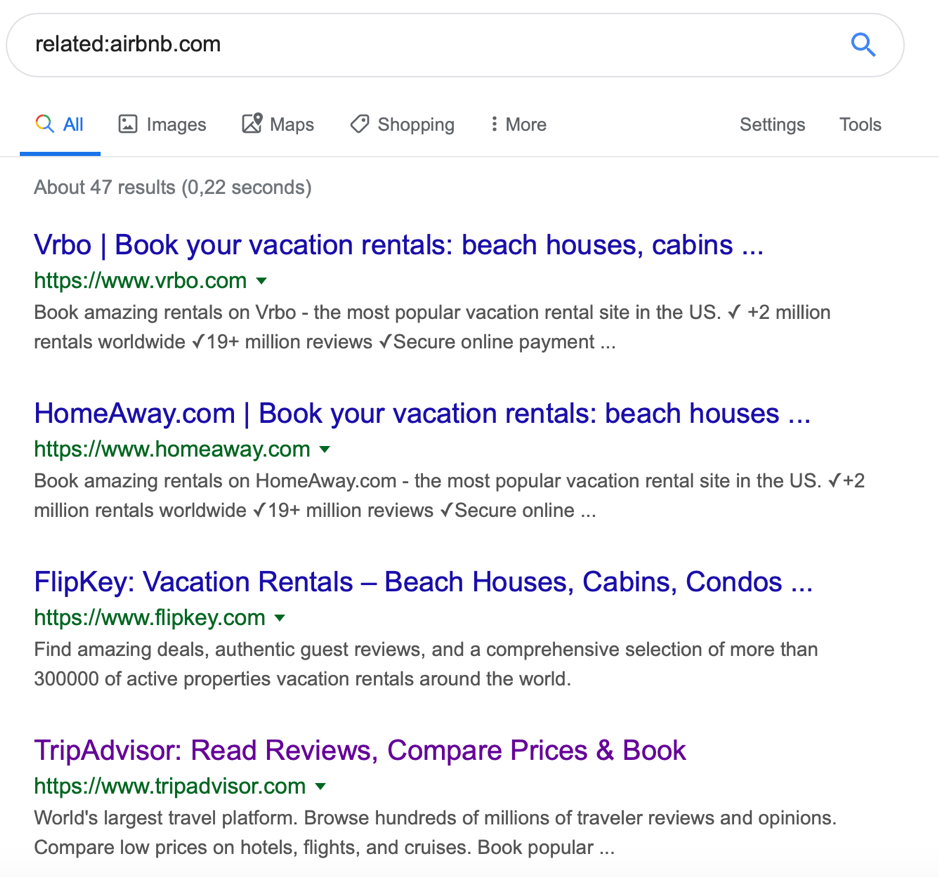Viewport: 939px width, 877px height.
Task: Click the Maps tab pin icon
Action: click(252, 123)
